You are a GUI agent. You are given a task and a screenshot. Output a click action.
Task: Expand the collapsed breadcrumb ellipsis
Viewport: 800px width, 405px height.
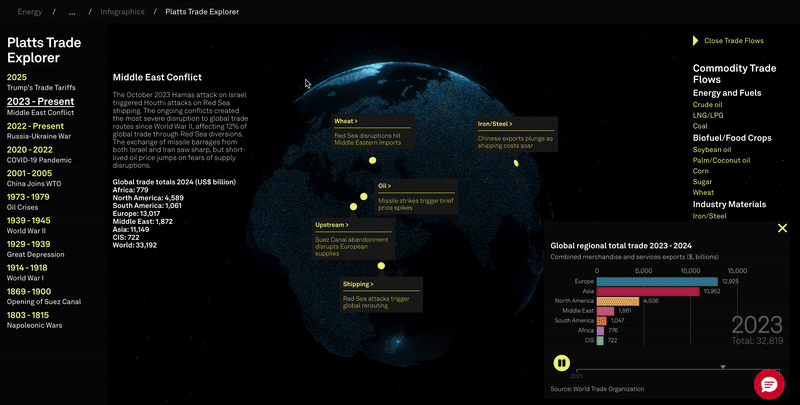click(x=72, y=12)
